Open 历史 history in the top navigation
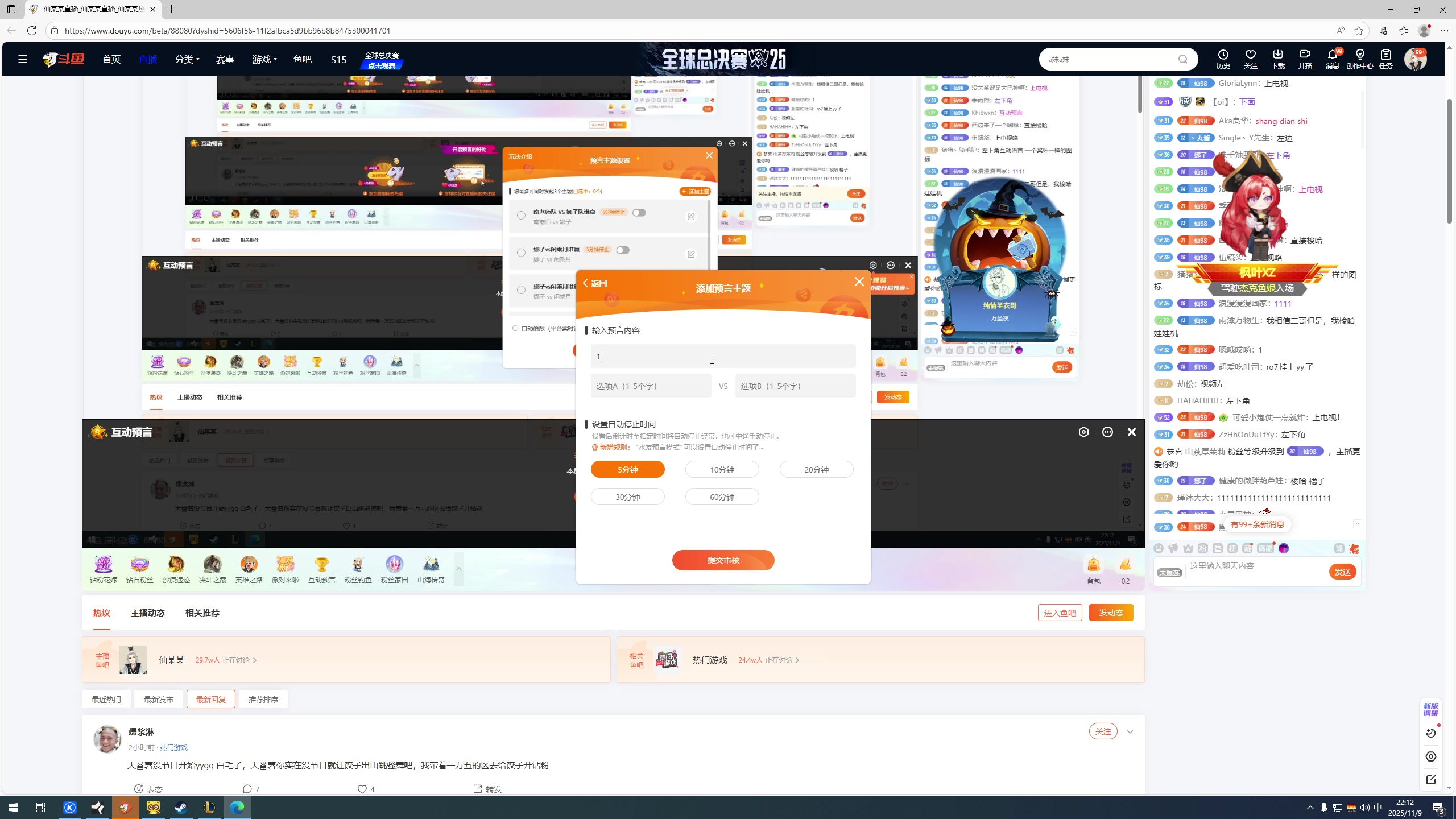The width and height of the screenshot is (1456, 819). click(x=1223, y=59)
